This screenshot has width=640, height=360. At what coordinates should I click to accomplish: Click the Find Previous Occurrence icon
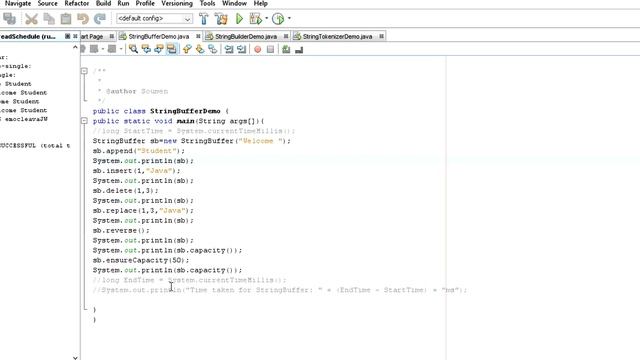point(146,49)
